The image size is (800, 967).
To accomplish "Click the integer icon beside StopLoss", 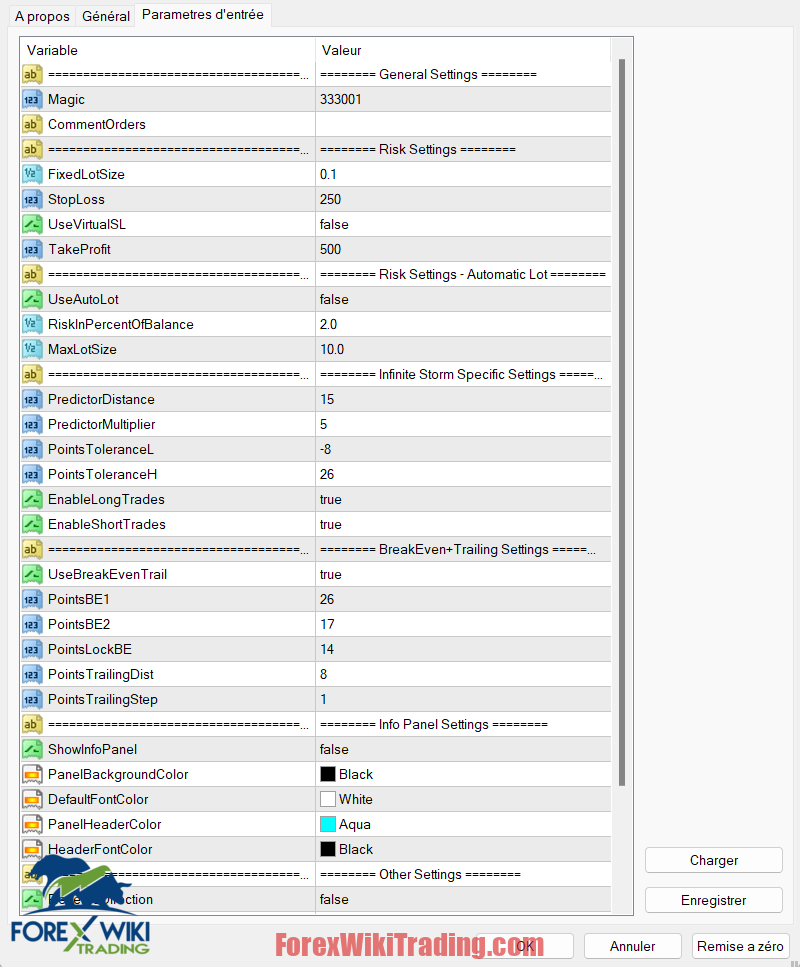I will pyautogui.click(x=32, y=199).
